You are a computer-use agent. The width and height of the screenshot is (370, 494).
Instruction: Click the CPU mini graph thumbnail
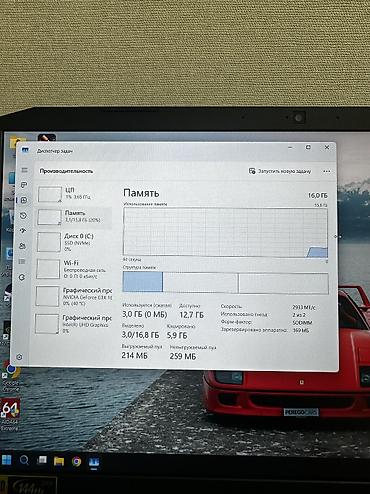[50, 194]
